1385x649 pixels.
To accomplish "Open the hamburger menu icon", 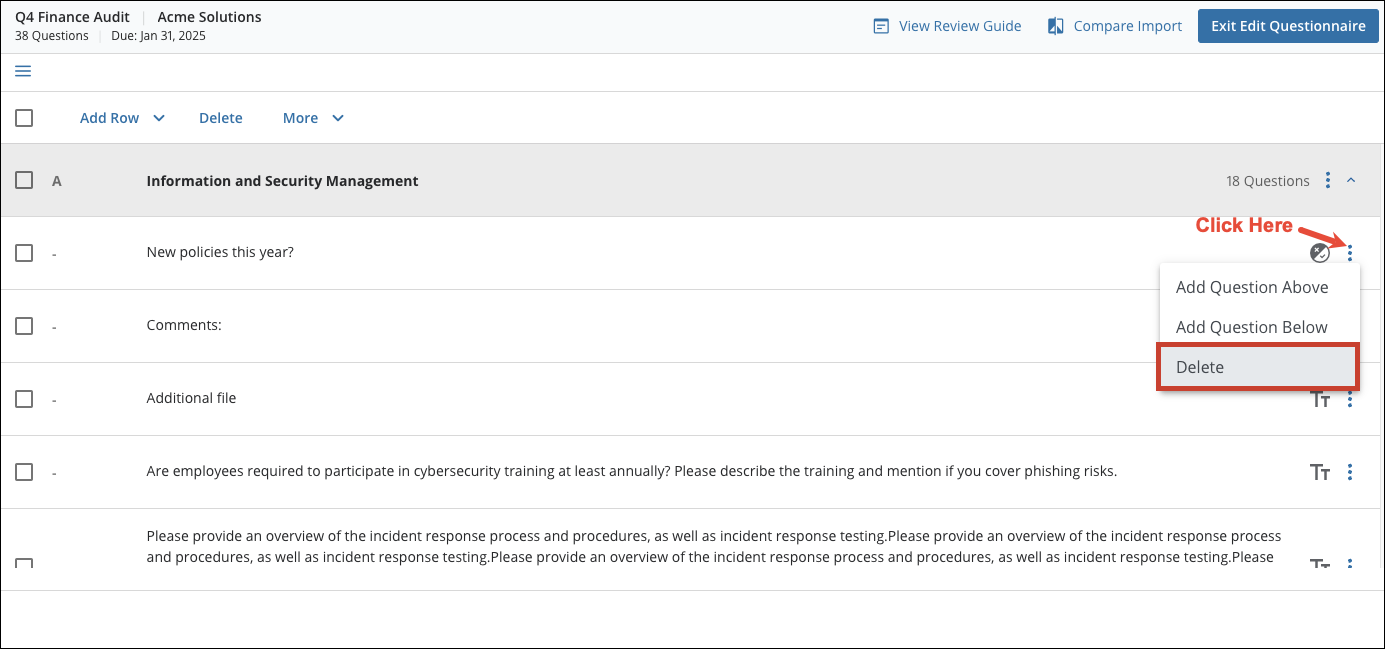I will click(x=23, y=71).
